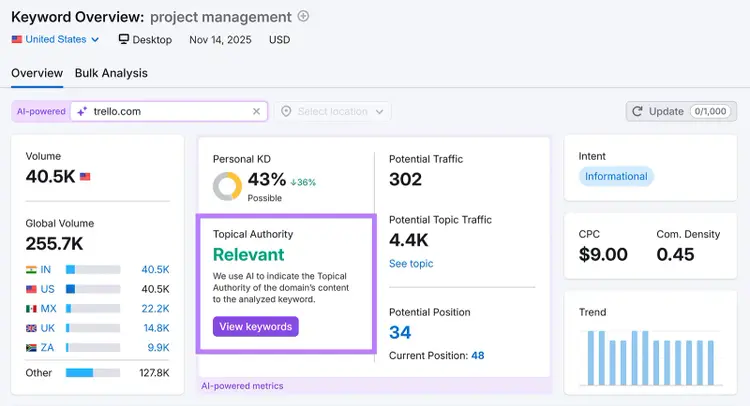Viewport: 750px width, 406px height.
Task: Click the Personal KD donut chart
Action: coord(227,186)
